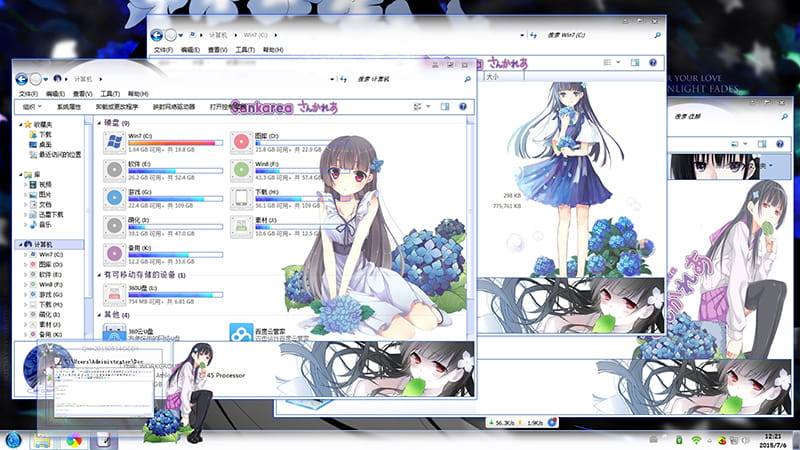Open help in the 计算机 window toolbar

pos(463,107)
